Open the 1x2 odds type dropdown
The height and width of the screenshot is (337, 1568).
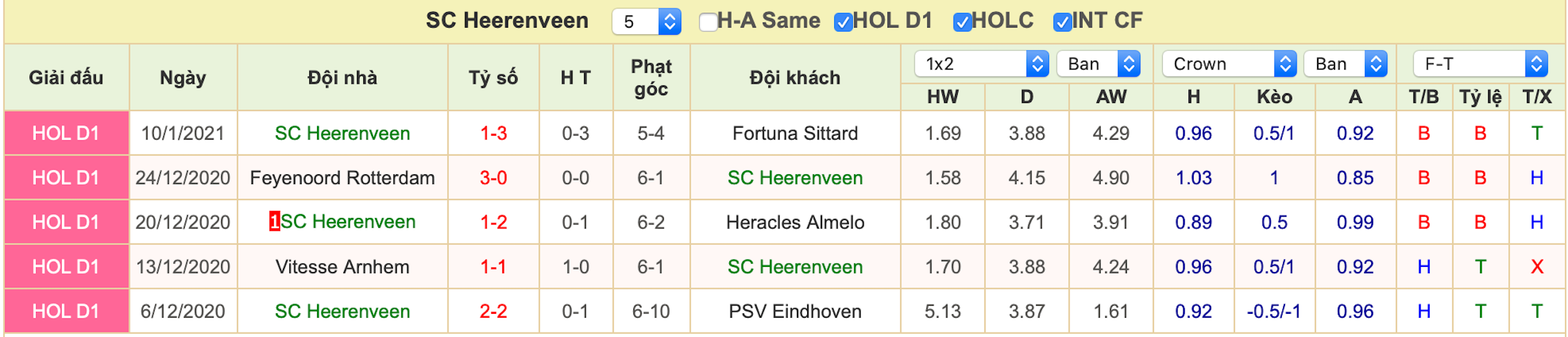[x=981, y=64]
